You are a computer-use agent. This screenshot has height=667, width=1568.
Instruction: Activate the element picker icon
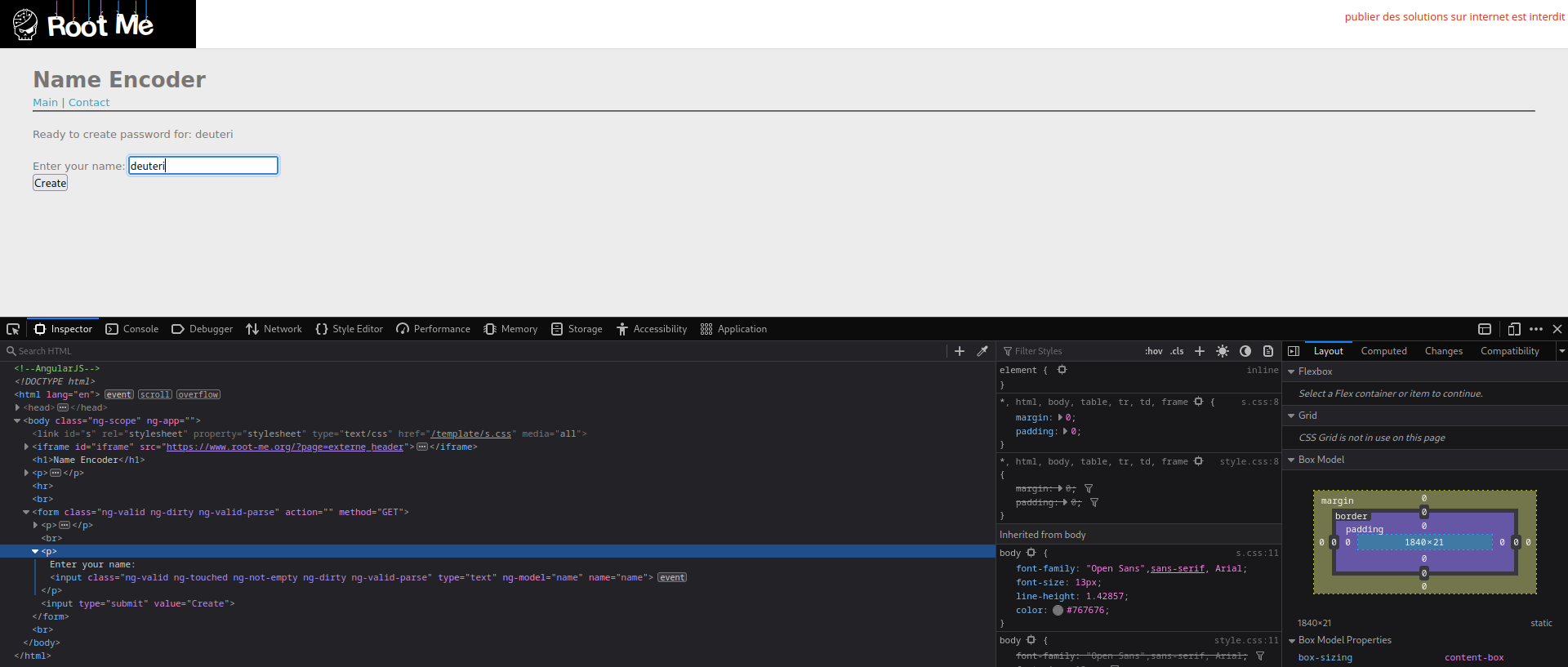pyautogui.click(x=13, y=329)
